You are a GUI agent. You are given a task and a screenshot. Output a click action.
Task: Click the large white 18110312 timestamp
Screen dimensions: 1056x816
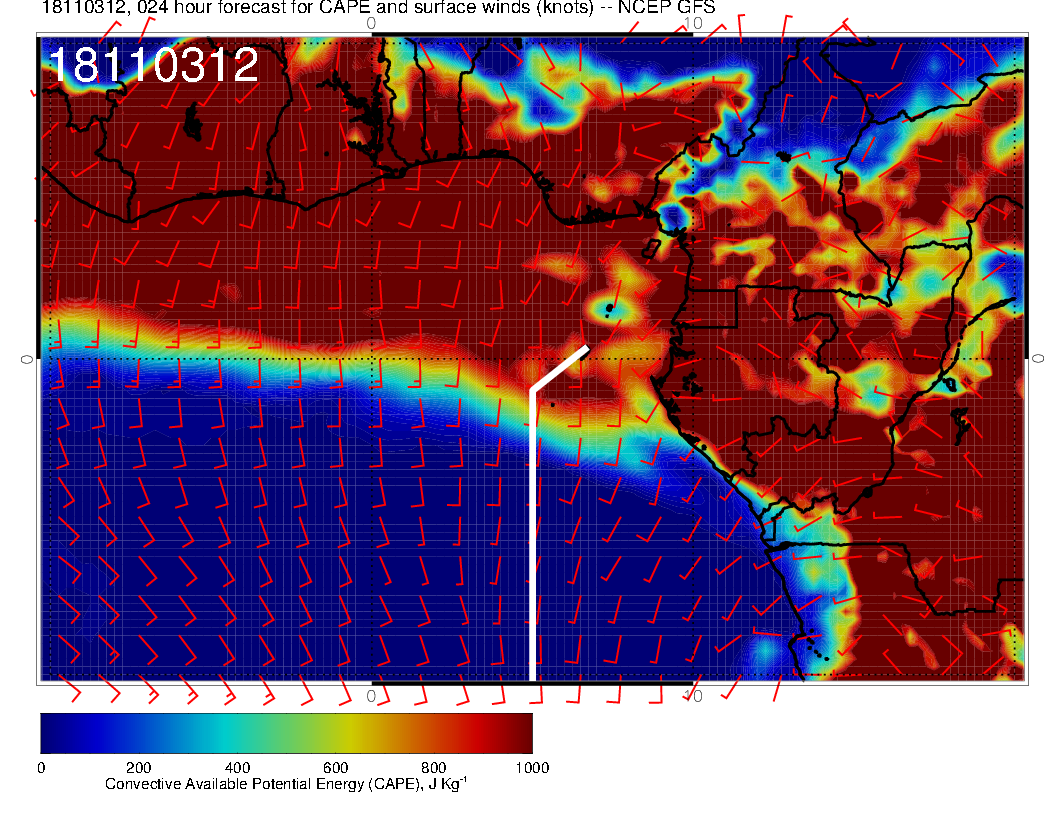point(153,66)
